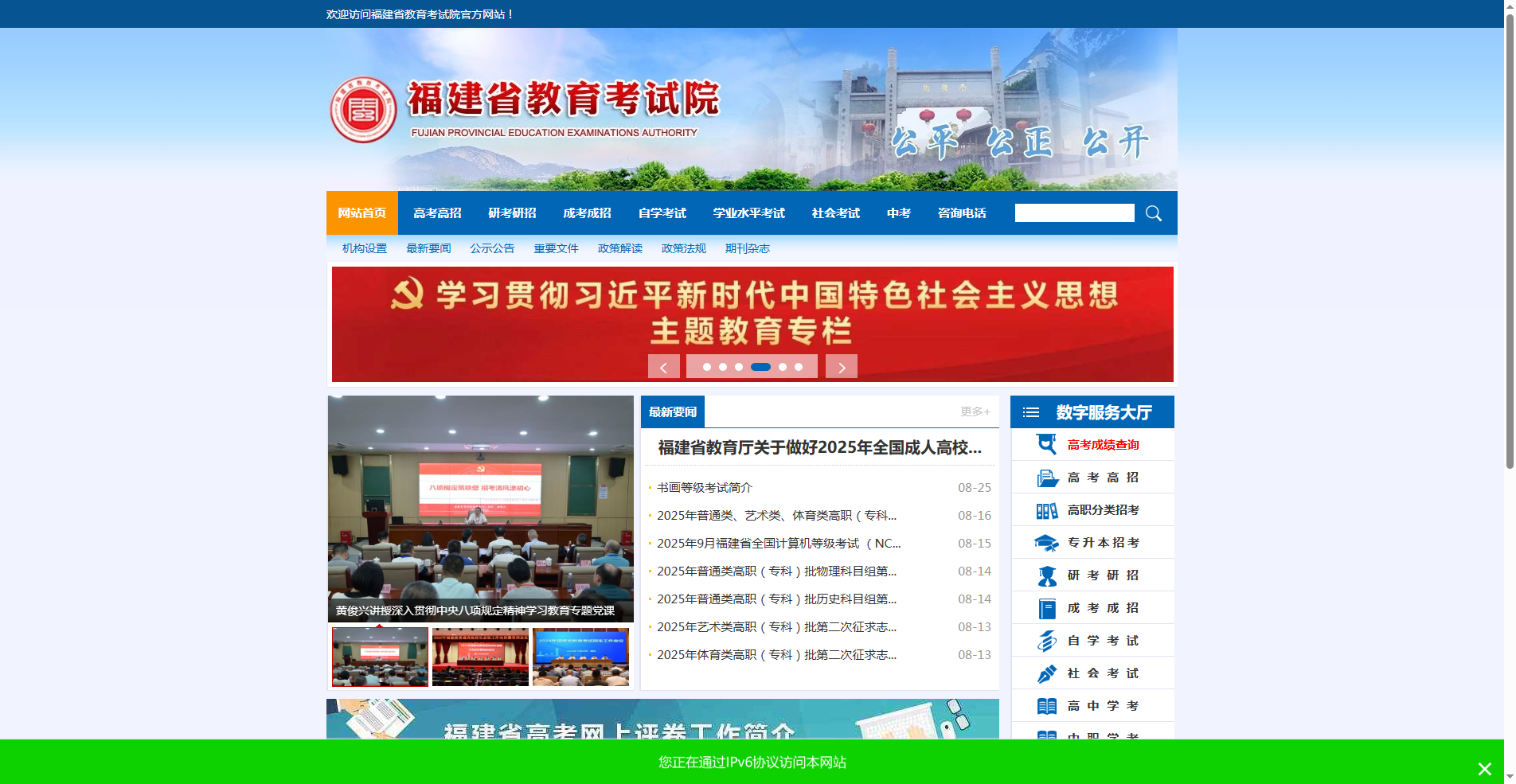The image size is (1516, 784).
Task: Click inside the search input box
Action: [x=1074, y=213]
